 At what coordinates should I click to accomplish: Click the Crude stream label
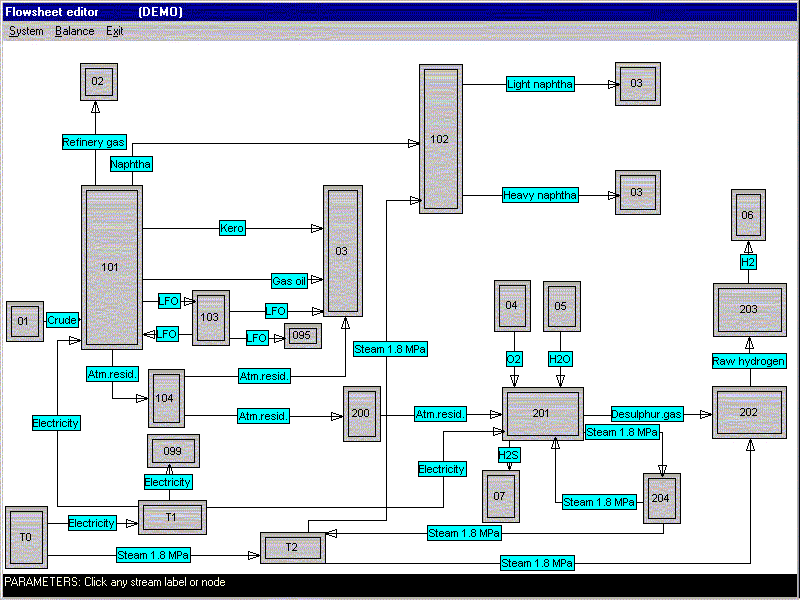[63, 321]
